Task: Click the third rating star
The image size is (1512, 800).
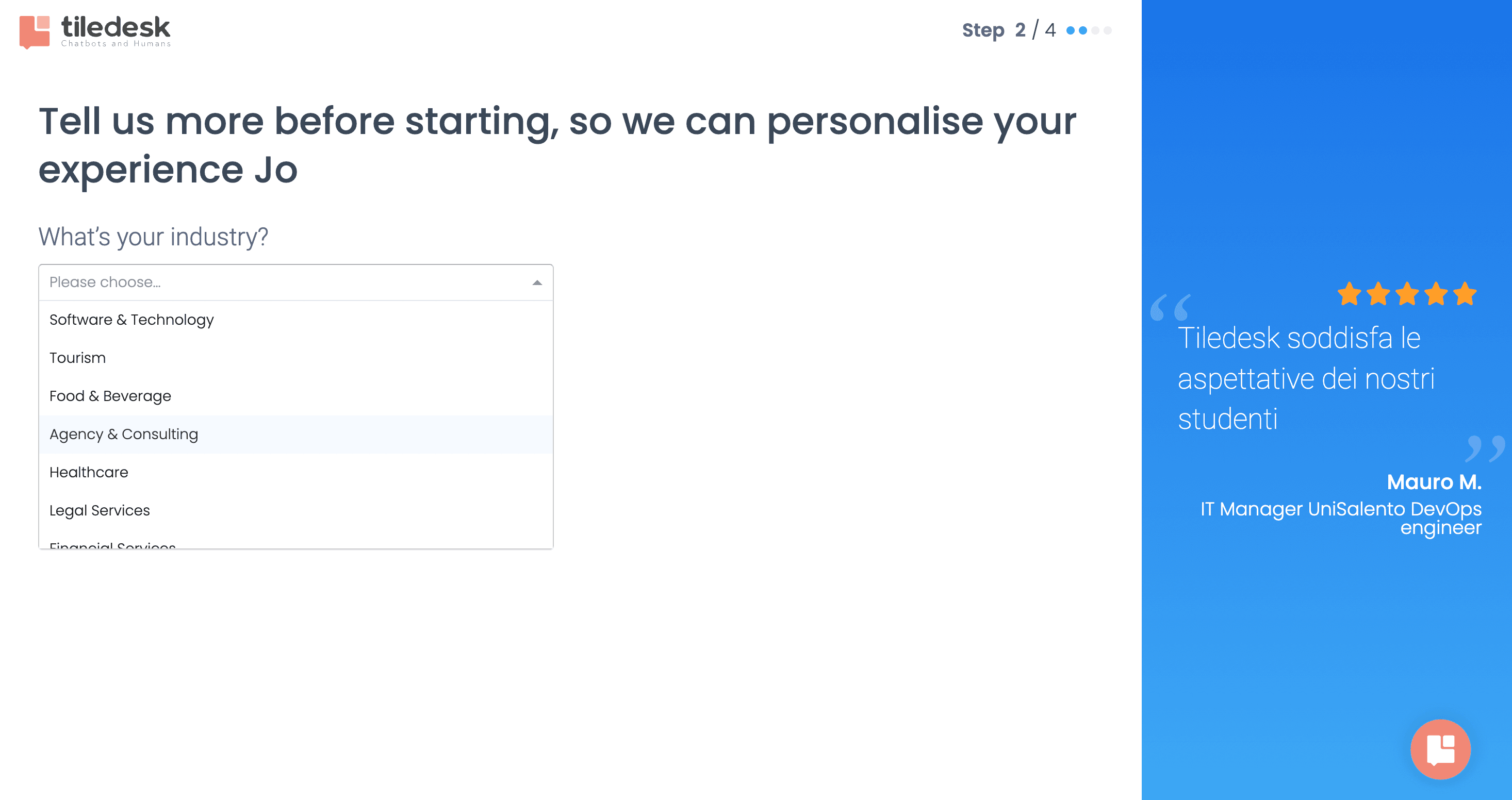Action: (x=1407, y=293)
